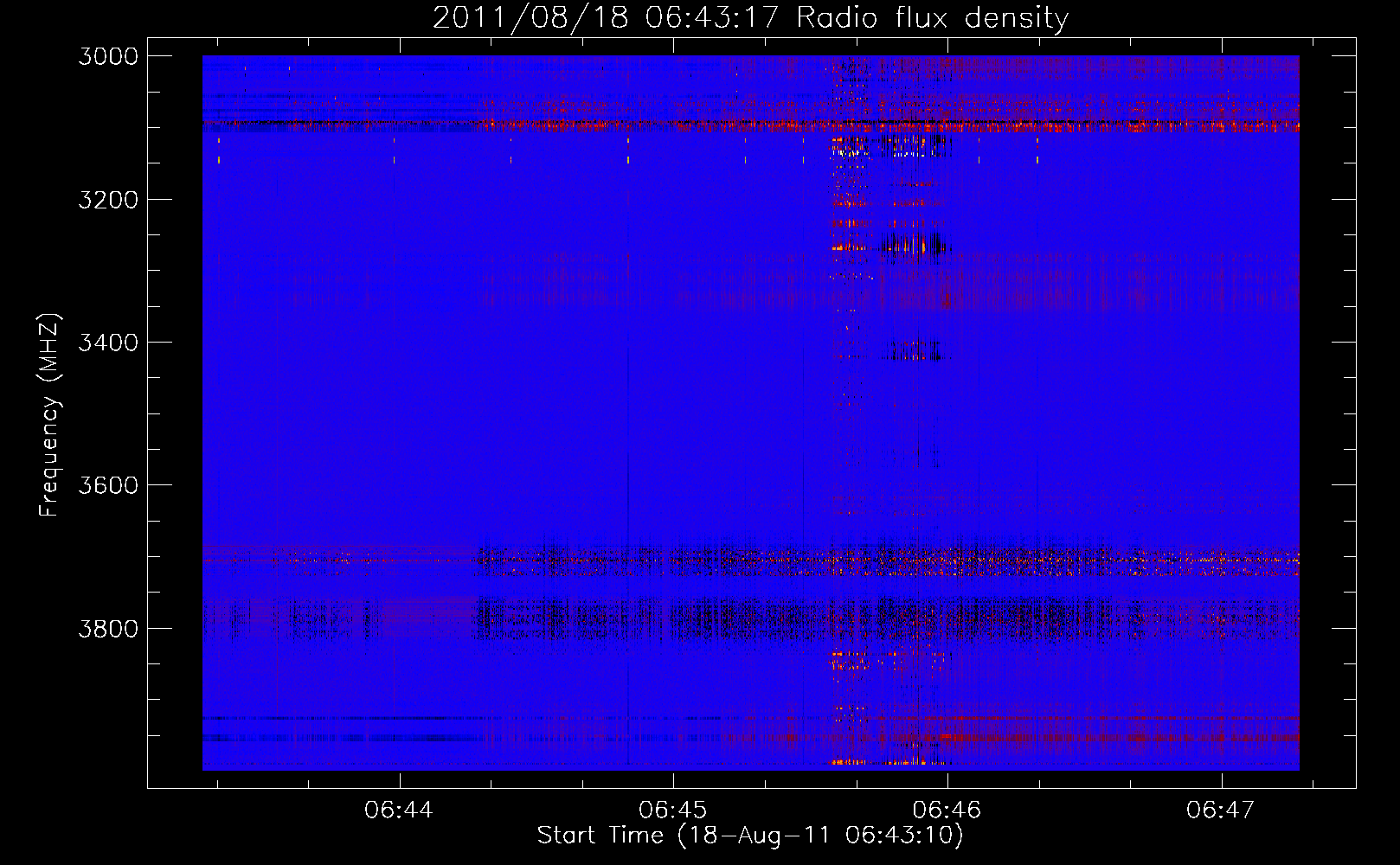Click the "Frequency (MHZ)" axis label
This screenshot has width=1400, height=865.
pos(49,415)
